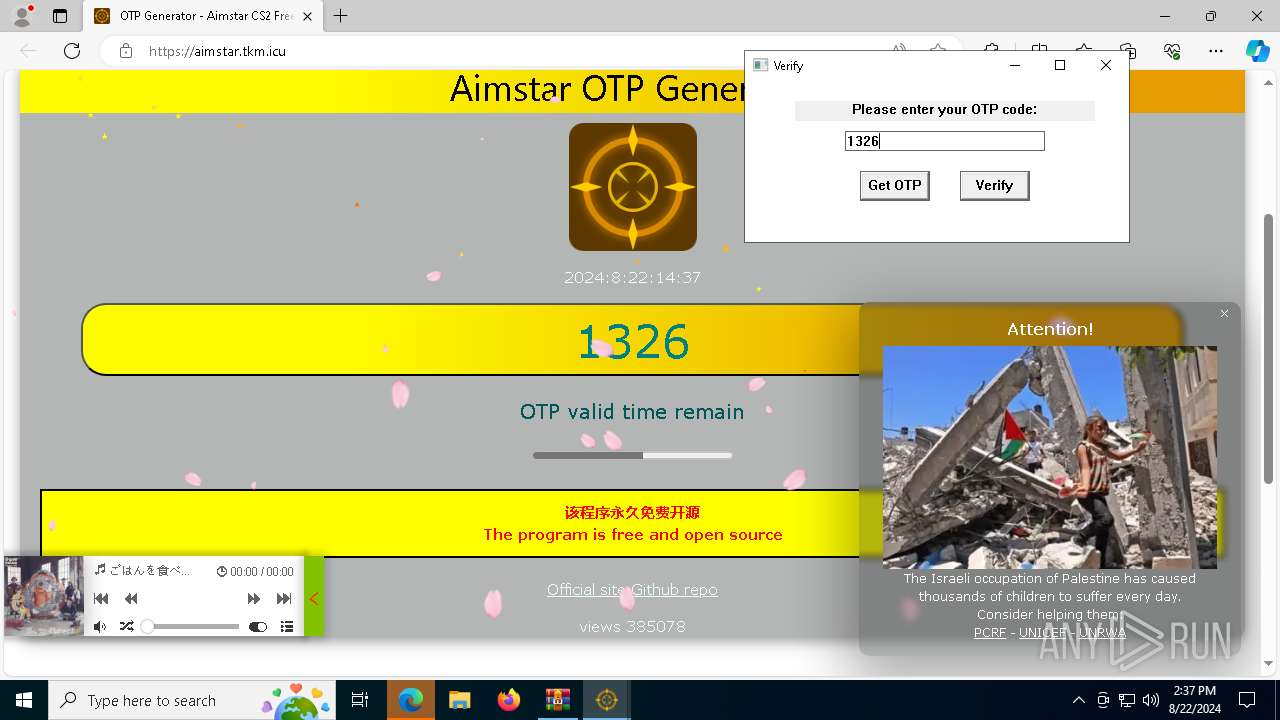Open network status tray icon
Viewport: 1280px width, 720px height.
[1127, 700]
